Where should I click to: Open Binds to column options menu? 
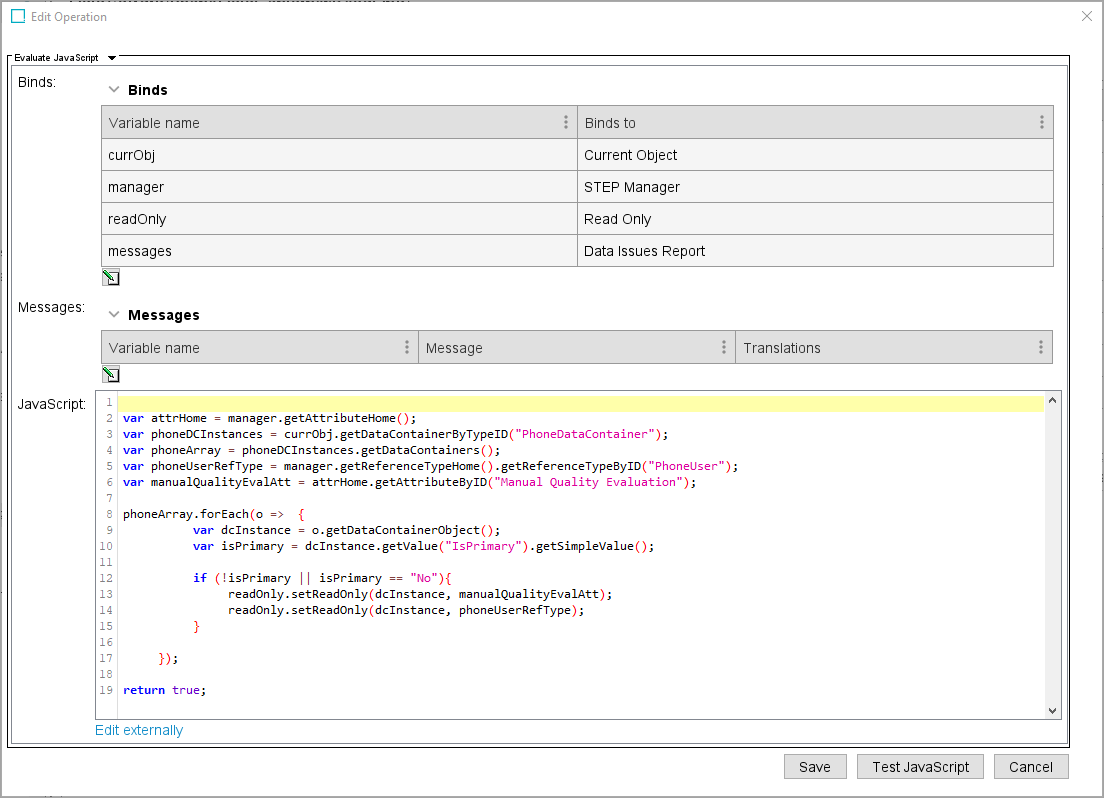1041,123
